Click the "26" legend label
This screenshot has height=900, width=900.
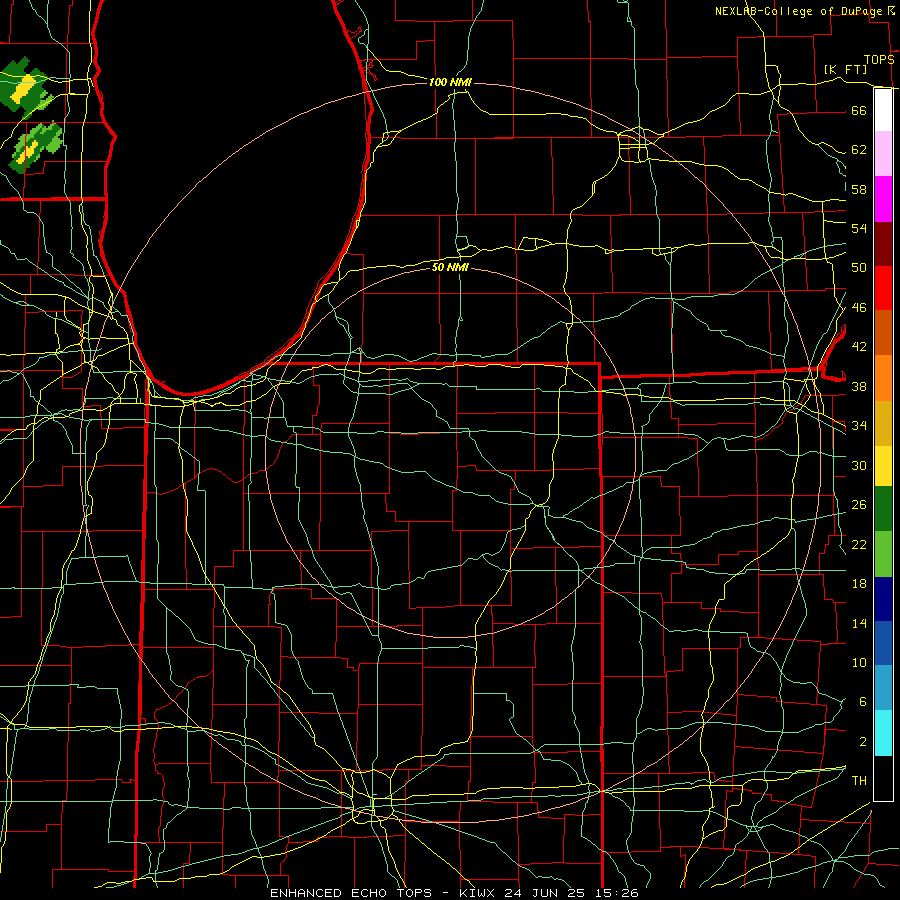tap(859, 505)
